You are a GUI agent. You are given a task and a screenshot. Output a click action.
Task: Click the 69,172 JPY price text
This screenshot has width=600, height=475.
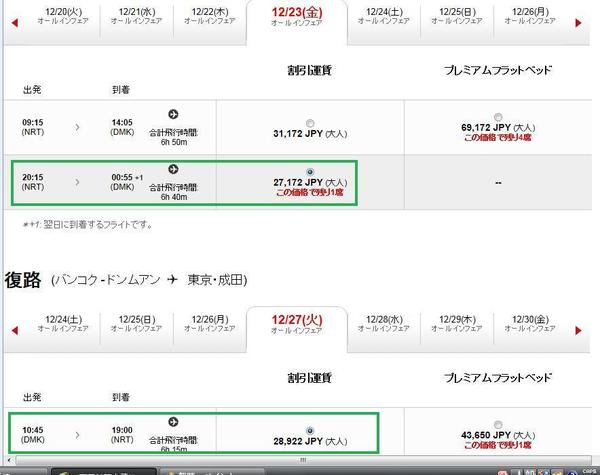(498, 127)
